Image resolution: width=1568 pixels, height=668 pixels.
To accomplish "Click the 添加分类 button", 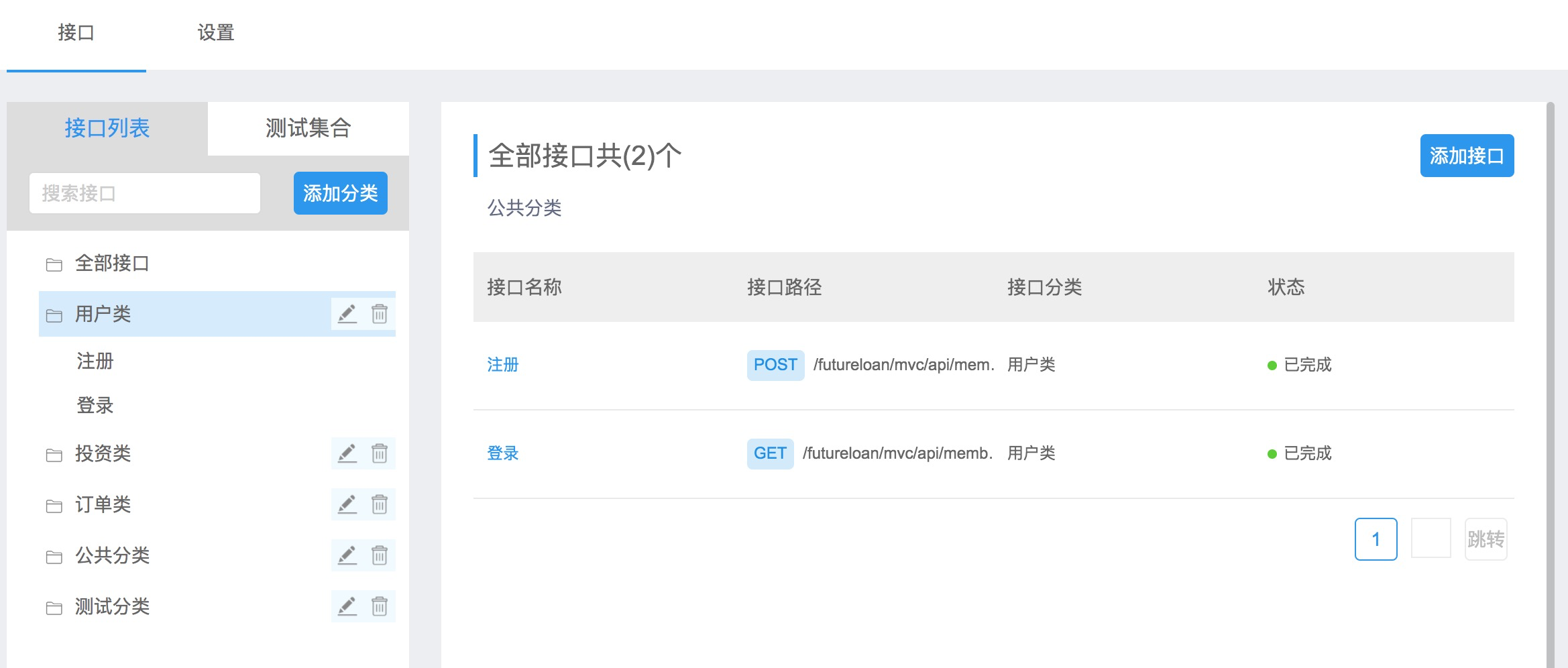I will [340, 192].
